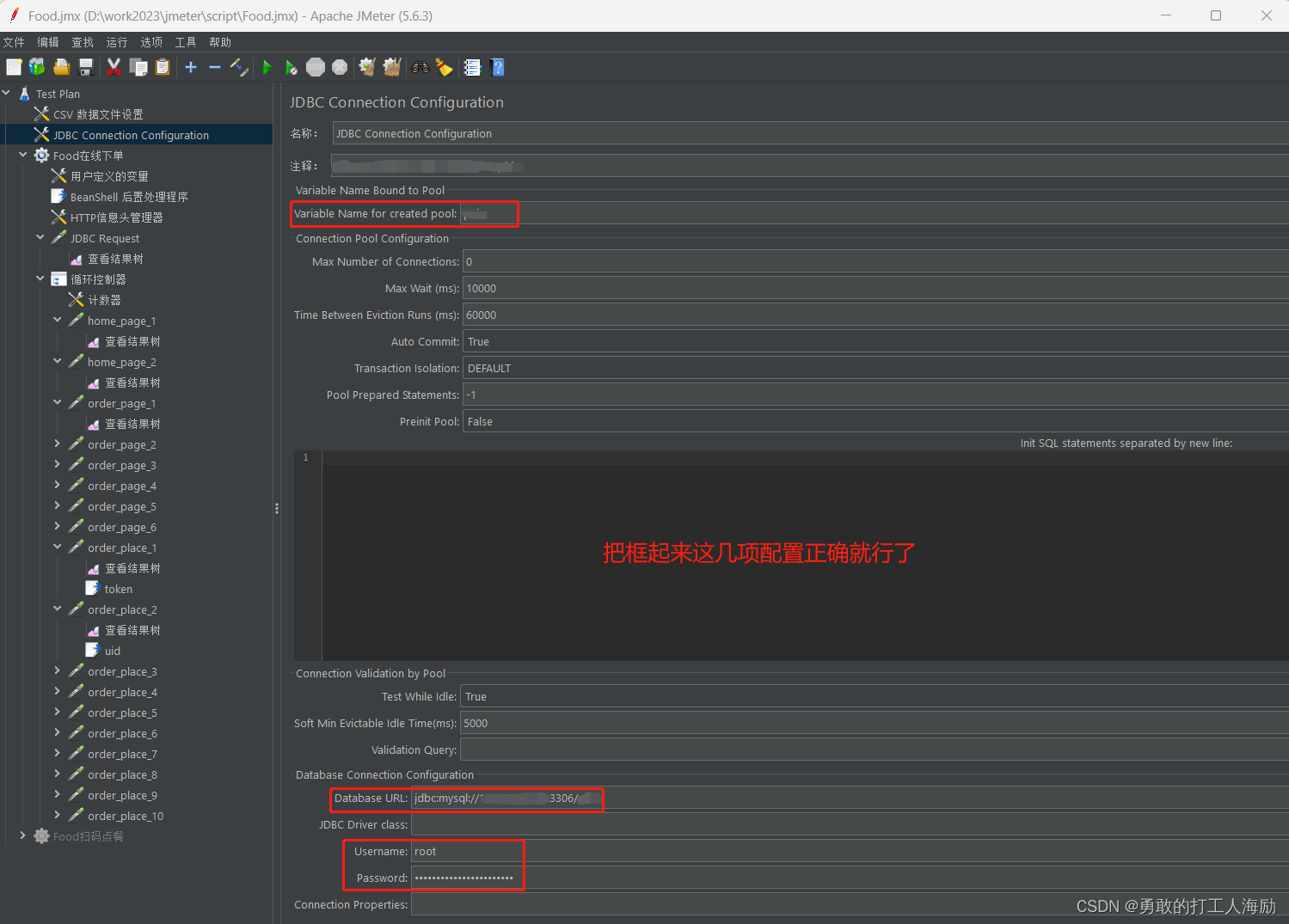Collapse the JDBC Request node
The width and height of the screenshot is (1289, 924).
pos(40,237)
